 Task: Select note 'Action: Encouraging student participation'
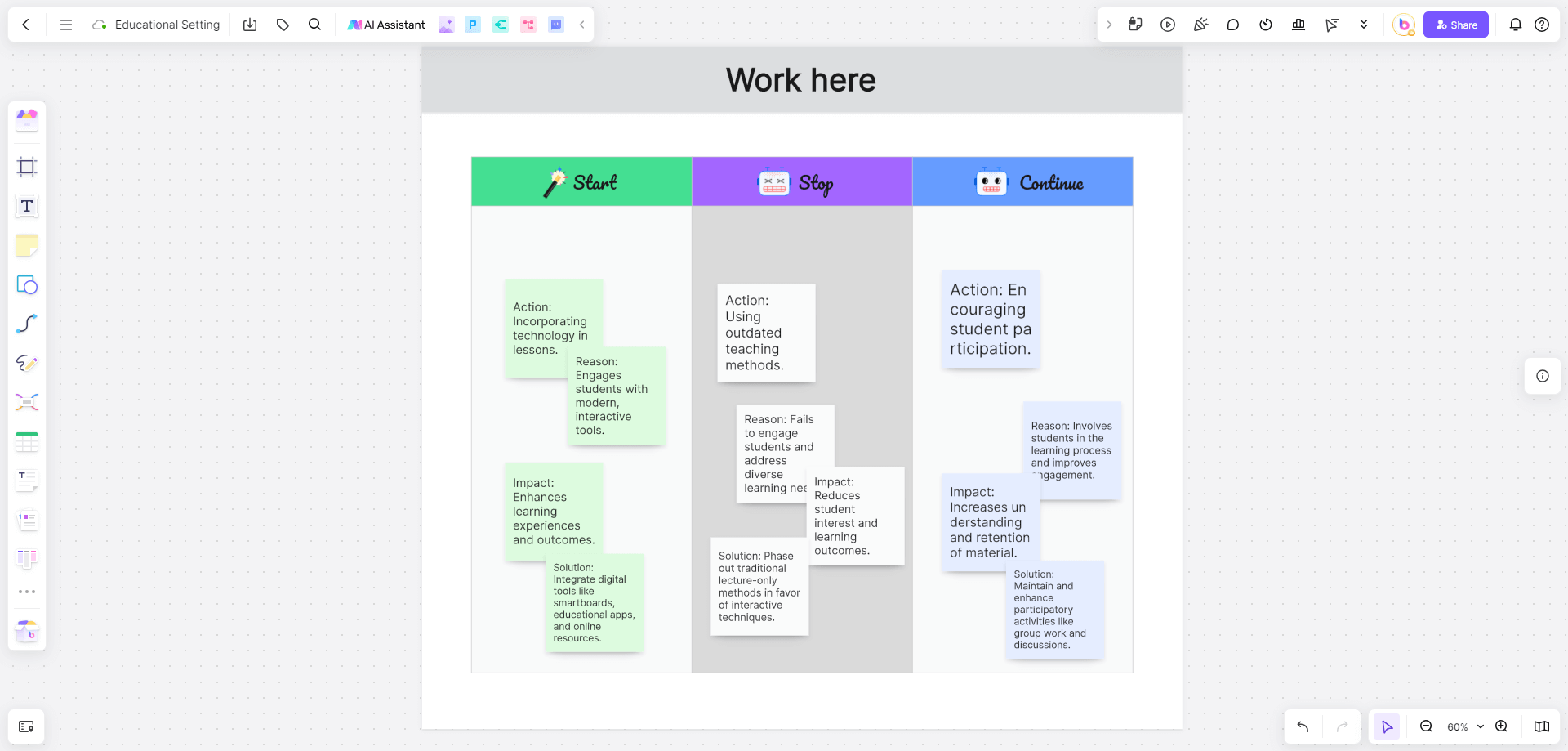[x=991, y=319]
